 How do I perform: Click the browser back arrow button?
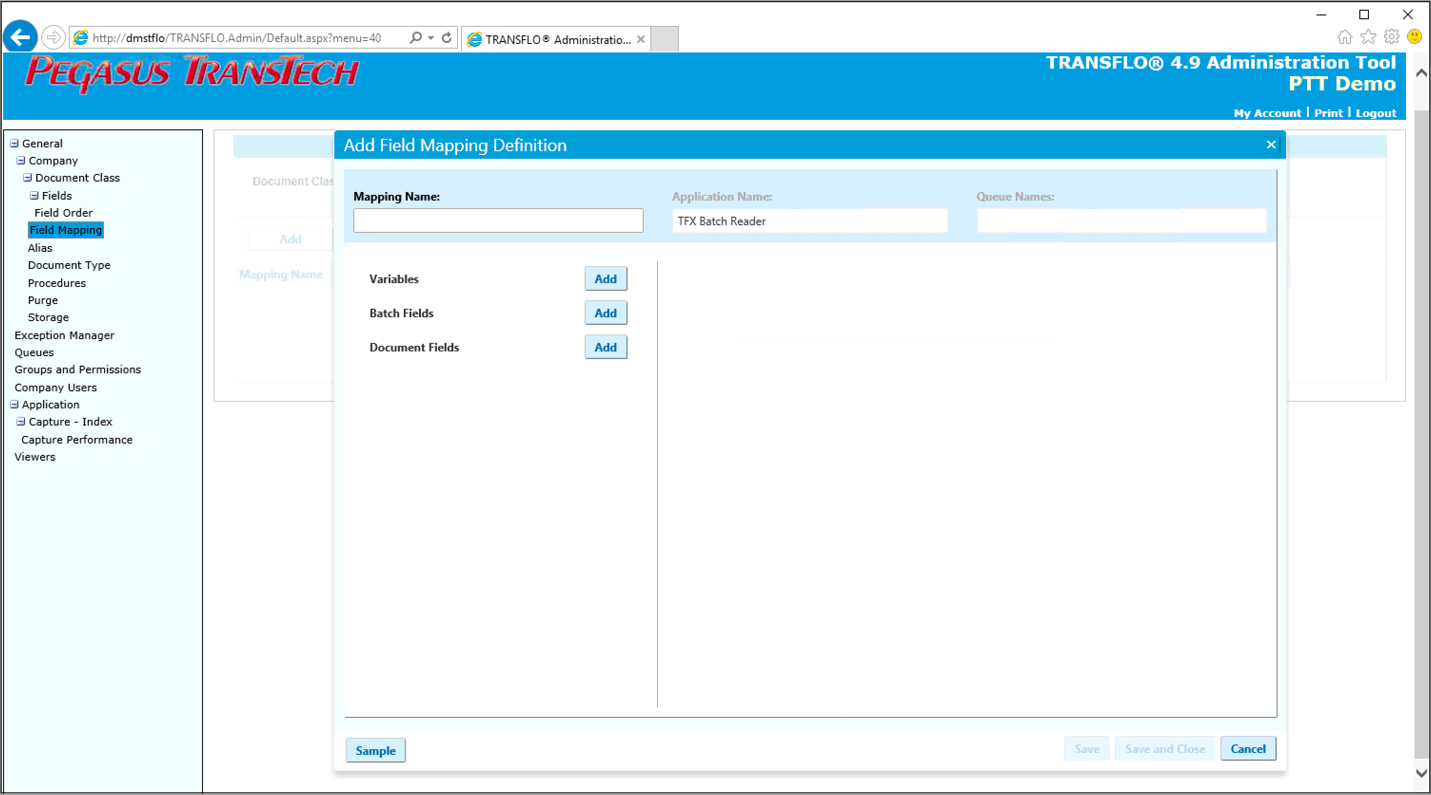(20, 38)
